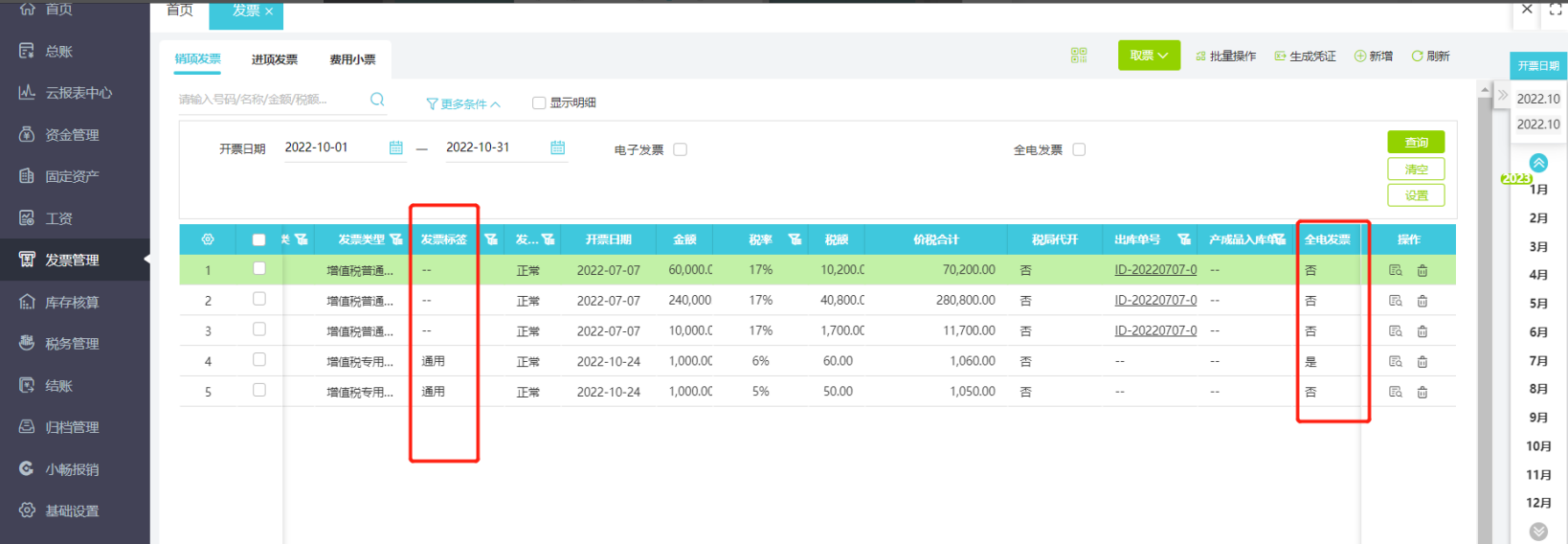Image resolution: width=1568 pixels, height=544 pixels.
Task: Check the checkbox for row 2
Action: 258,300
